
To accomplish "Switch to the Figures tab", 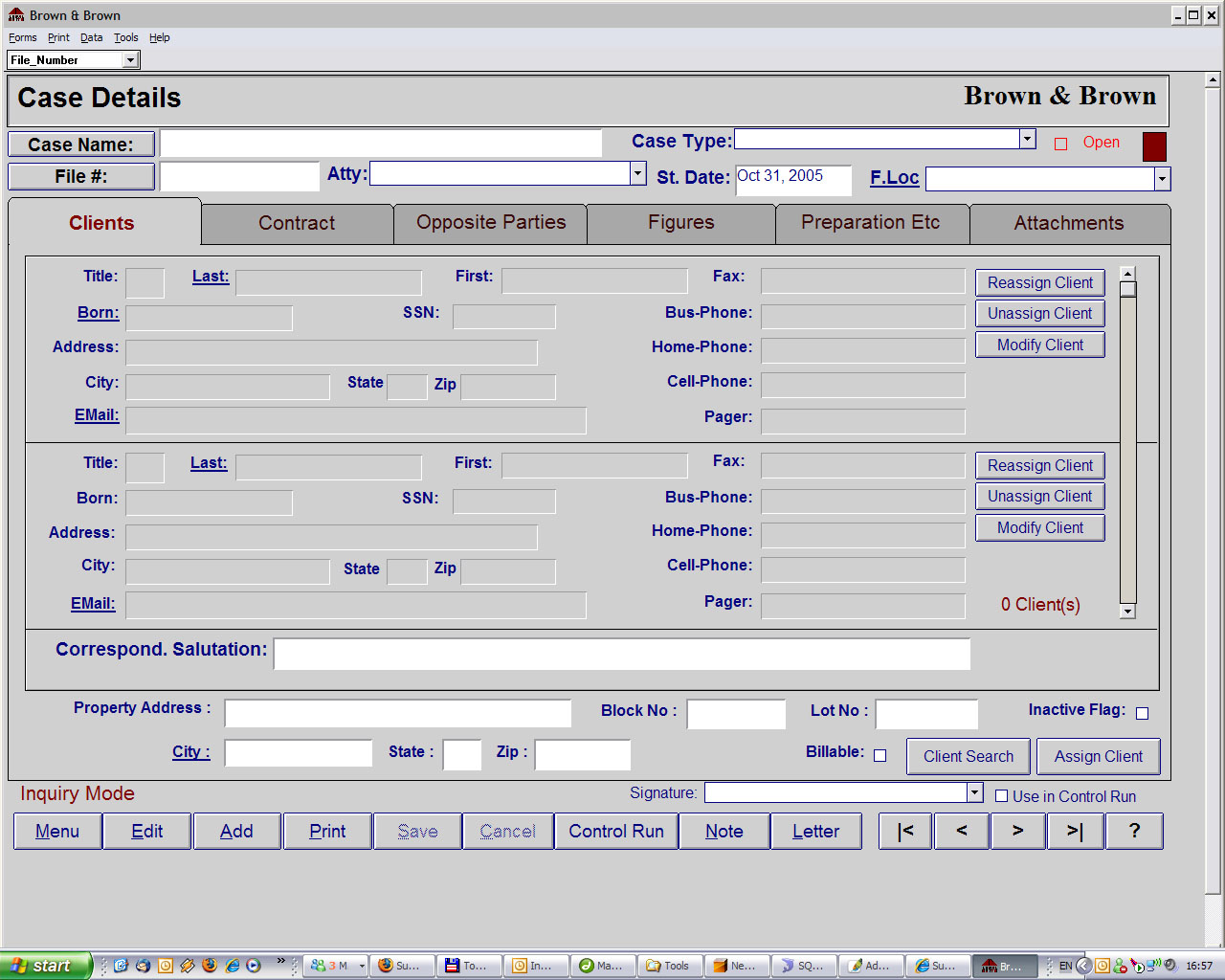I will pyautogui.click(x=681, y=223).
